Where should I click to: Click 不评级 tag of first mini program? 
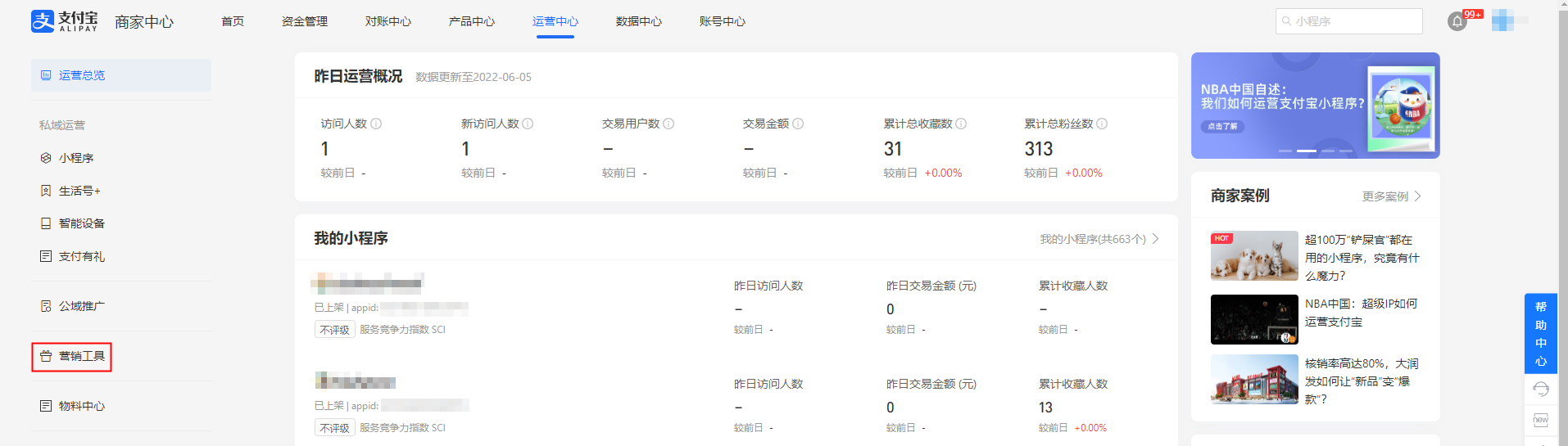coord(334,330)
